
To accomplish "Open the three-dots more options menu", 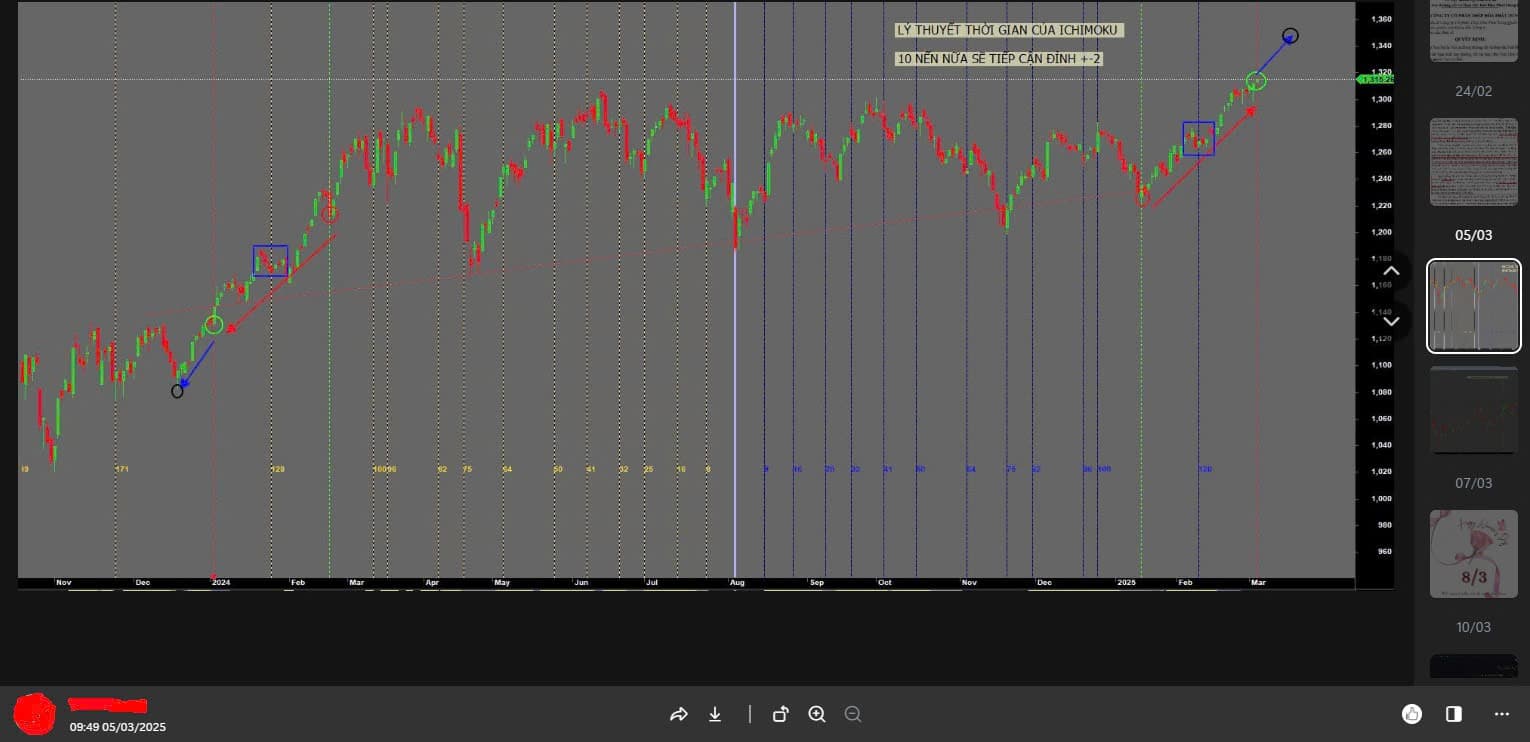I will 1502,714.
